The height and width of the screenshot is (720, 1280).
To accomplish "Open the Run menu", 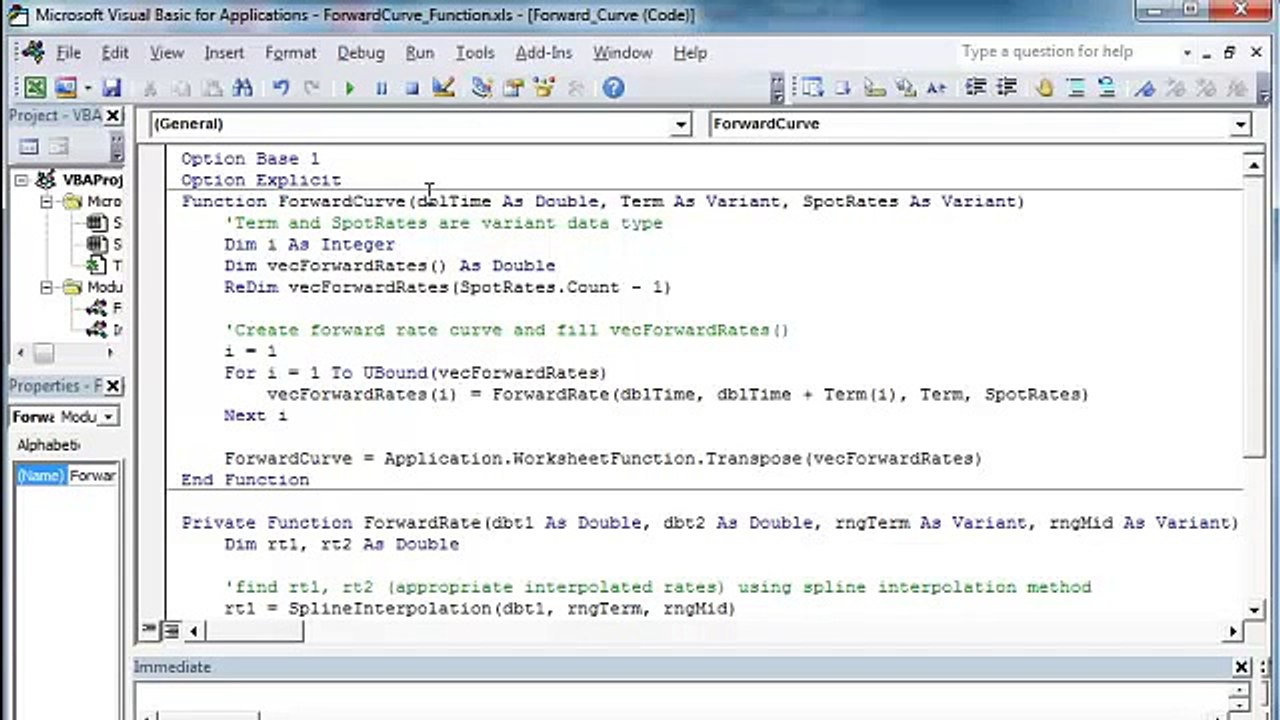I will click(419, 52).
